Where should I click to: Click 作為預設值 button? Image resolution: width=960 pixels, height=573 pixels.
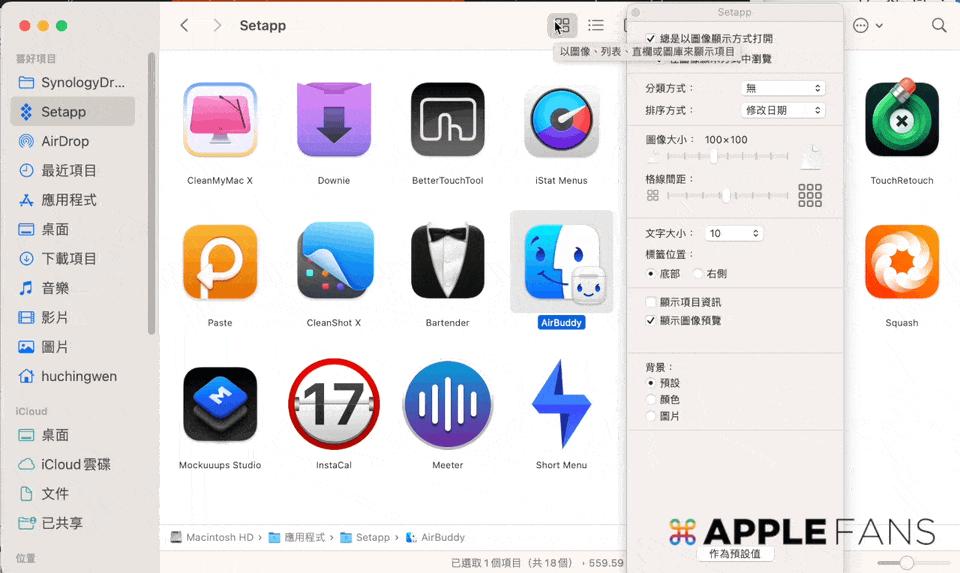pos(735,553)
